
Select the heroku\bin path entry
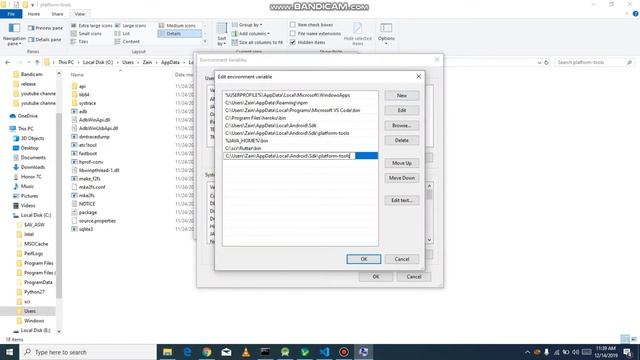[300, 118]
